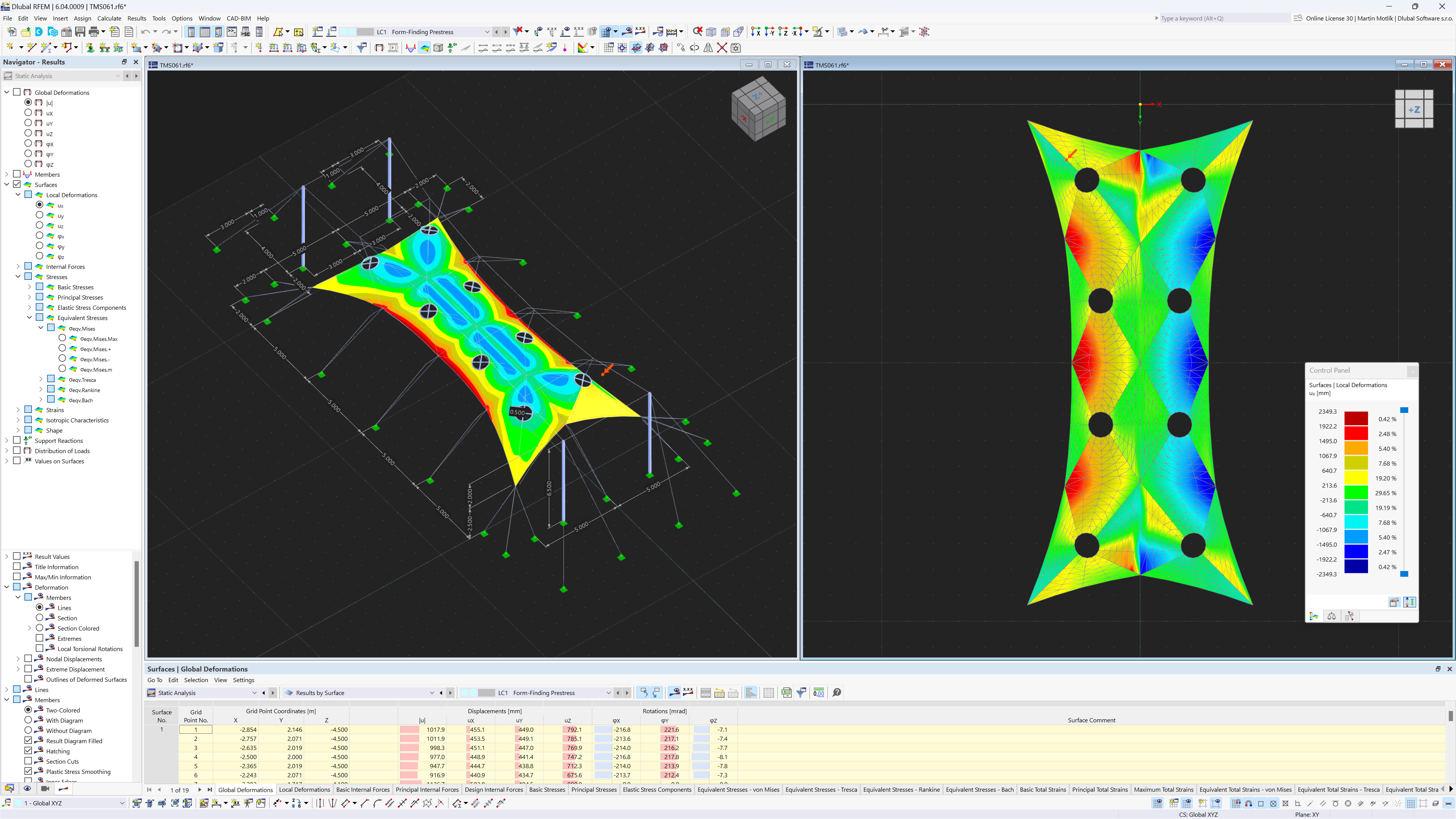Viewport: 1456px width, 819px height.
Task: Switch to the Principal Stresses table tab
Action: coord(593,789)
